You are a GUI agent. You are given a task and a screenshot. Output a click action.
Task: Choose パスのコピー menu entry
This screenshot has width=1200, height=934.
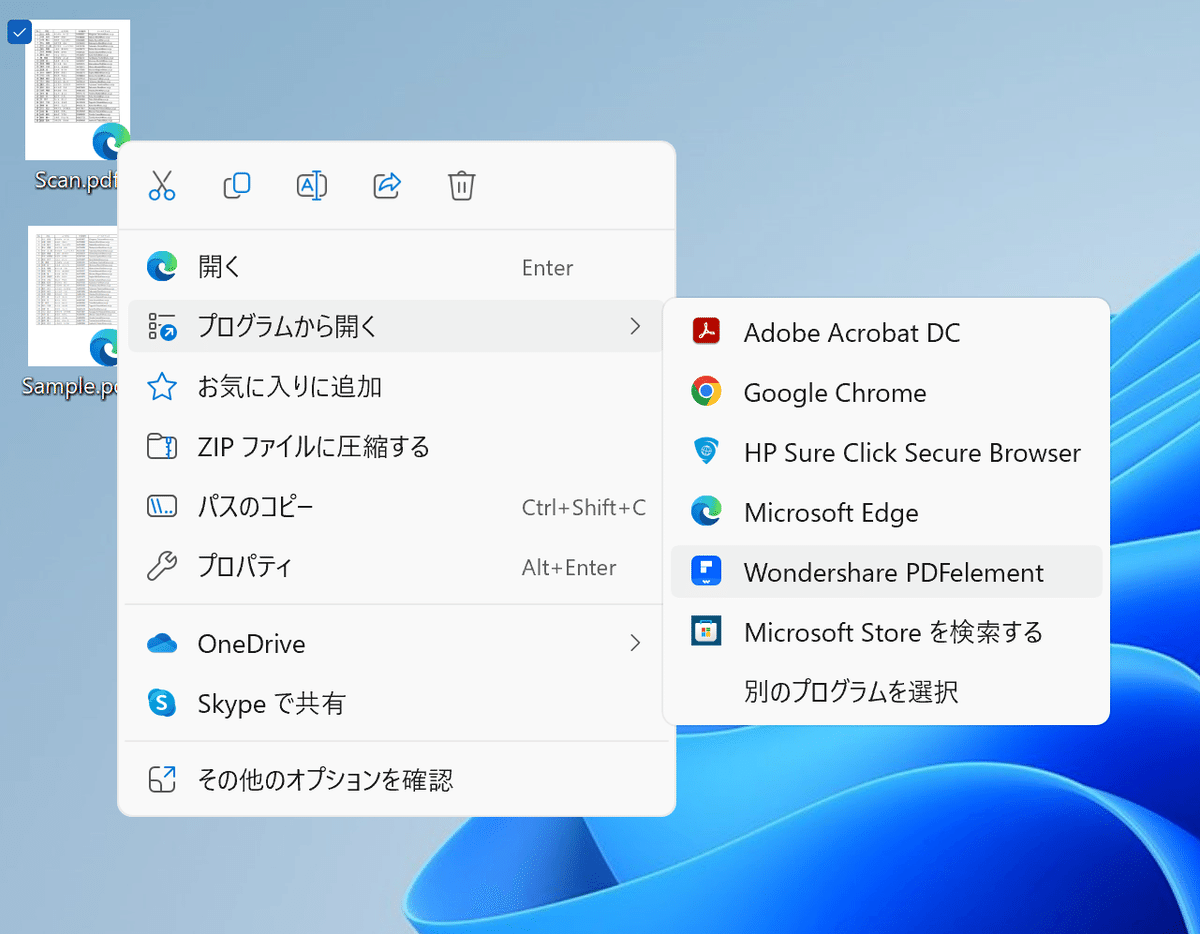[397, 507]
